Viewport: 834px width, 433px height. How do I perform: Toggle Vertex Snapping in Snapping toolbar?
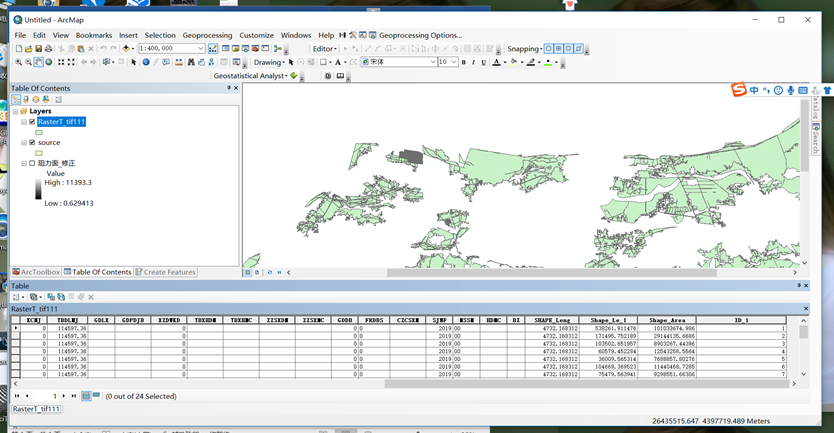tap(569, 48)
